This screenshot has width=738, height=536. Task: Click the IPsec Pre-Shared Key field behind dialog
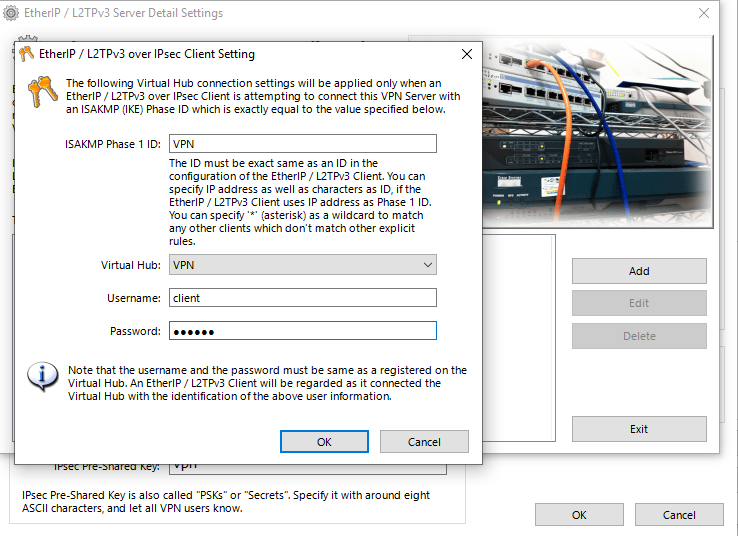pyautogui.click(x=308, y=469)
